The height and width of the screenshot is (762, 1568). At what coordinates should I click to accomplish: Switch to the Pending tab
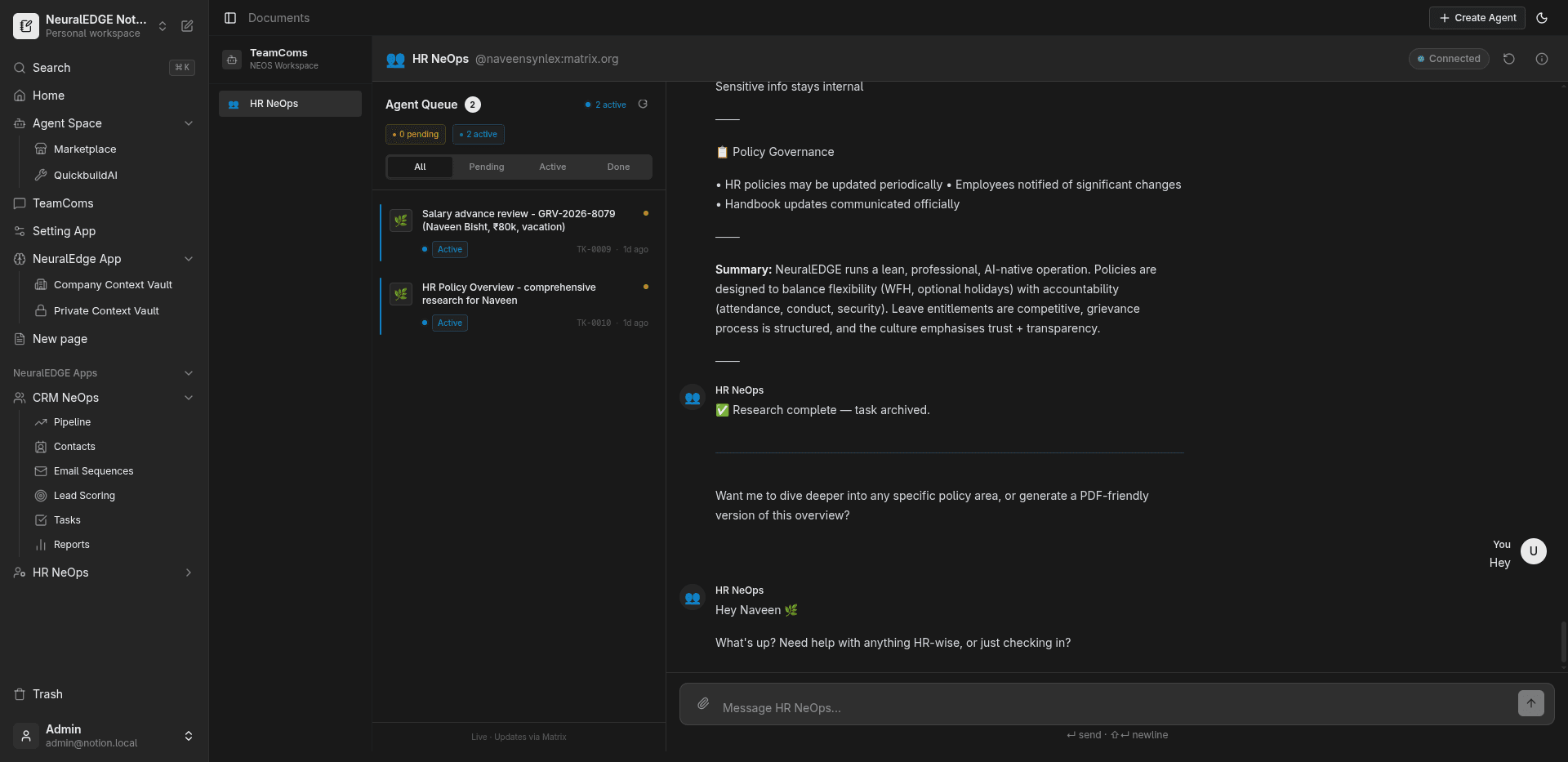coord(486,167)
